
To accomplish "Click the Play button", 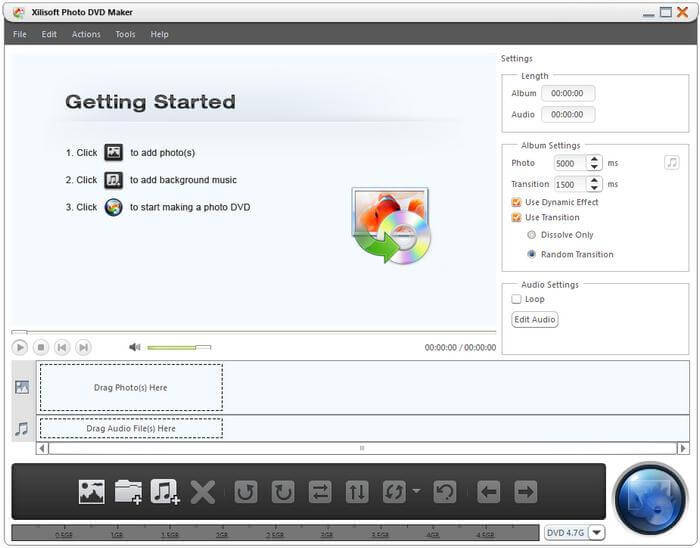I will click(20, 347).
